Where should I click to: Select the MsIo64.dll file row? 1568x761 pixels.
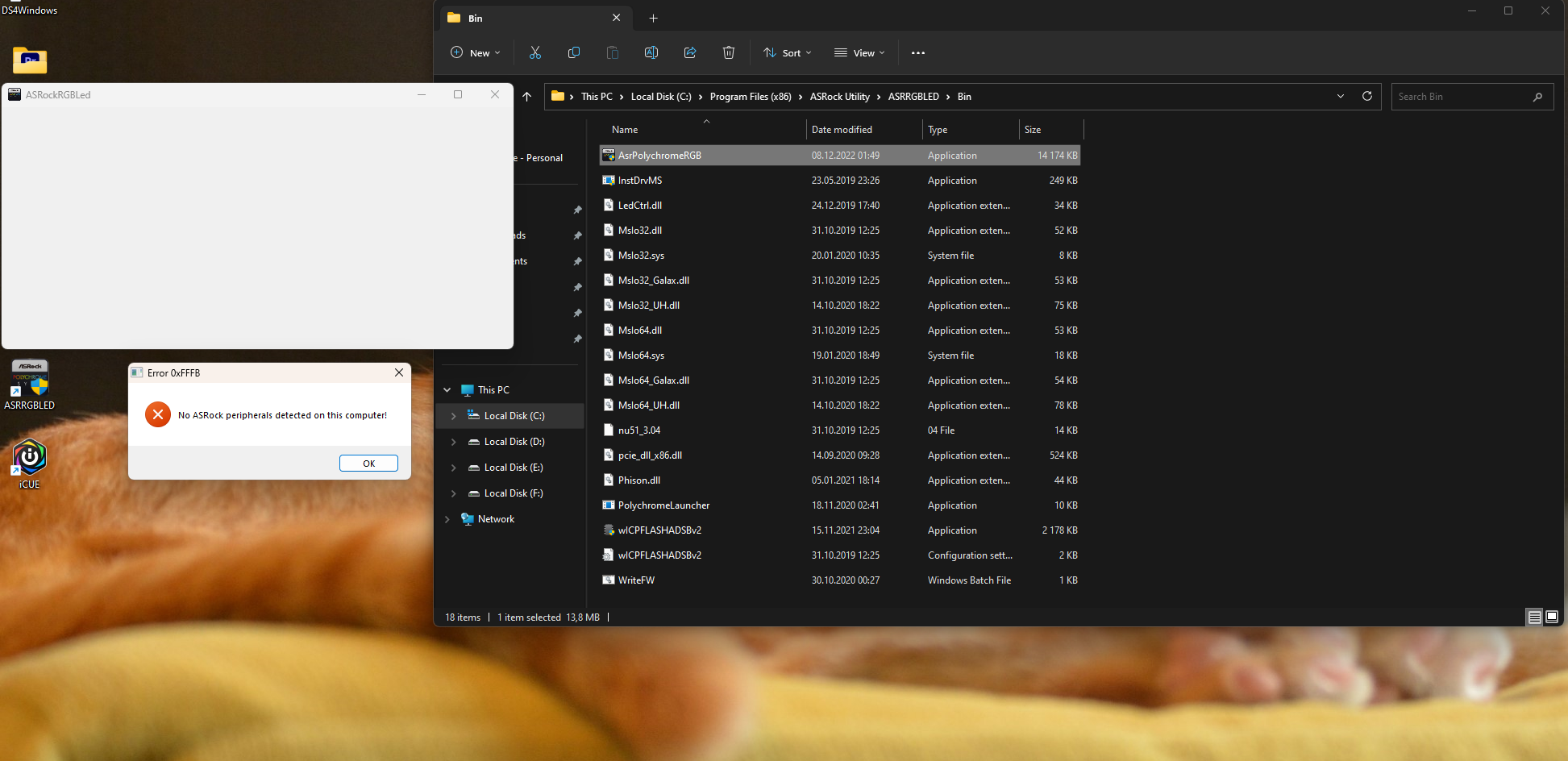840,330
